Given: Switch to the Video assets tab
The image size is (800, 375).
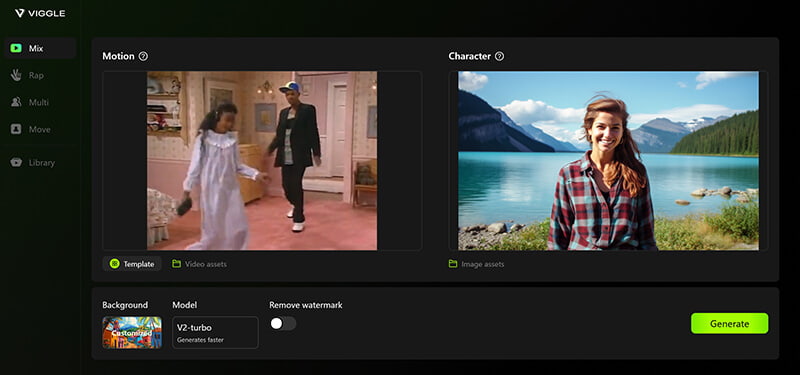Looking at the screenshot, I should (199, 264).
